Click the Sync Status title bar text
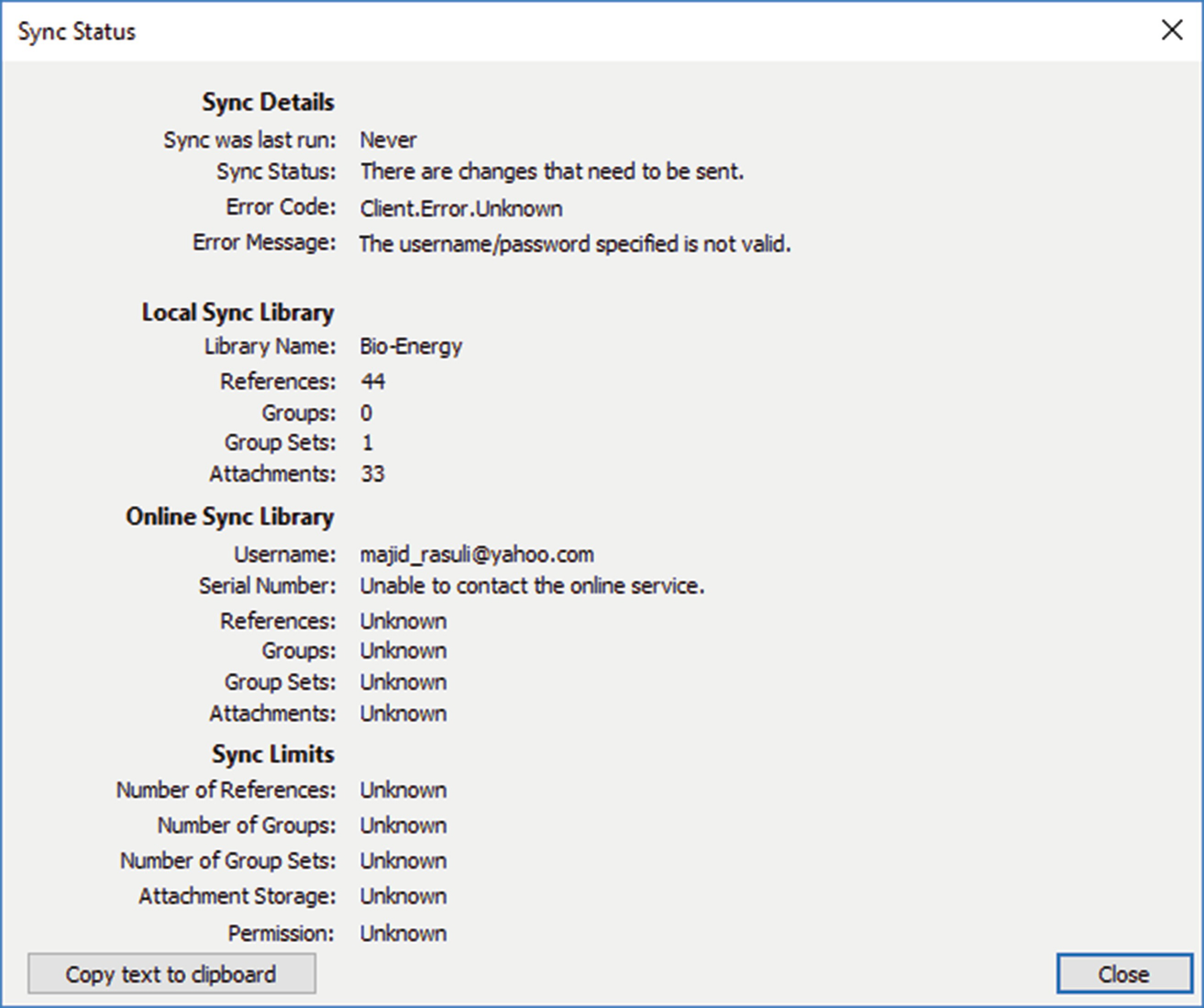Viewport: 1204px width, 1008px height. (x=77, y=31)
